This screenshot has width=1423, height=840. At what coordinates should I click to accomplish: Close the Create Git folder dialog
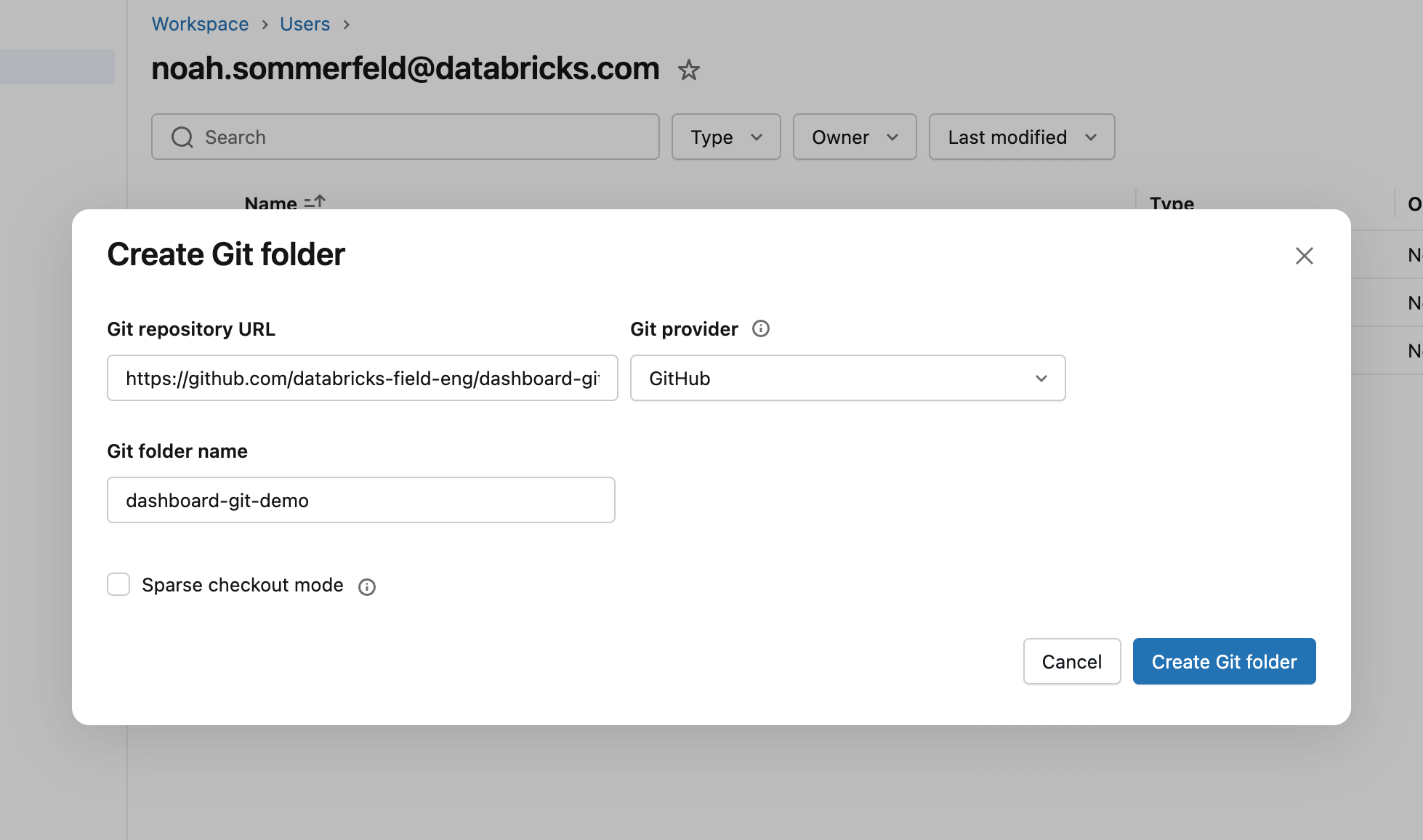[1305, 255]
